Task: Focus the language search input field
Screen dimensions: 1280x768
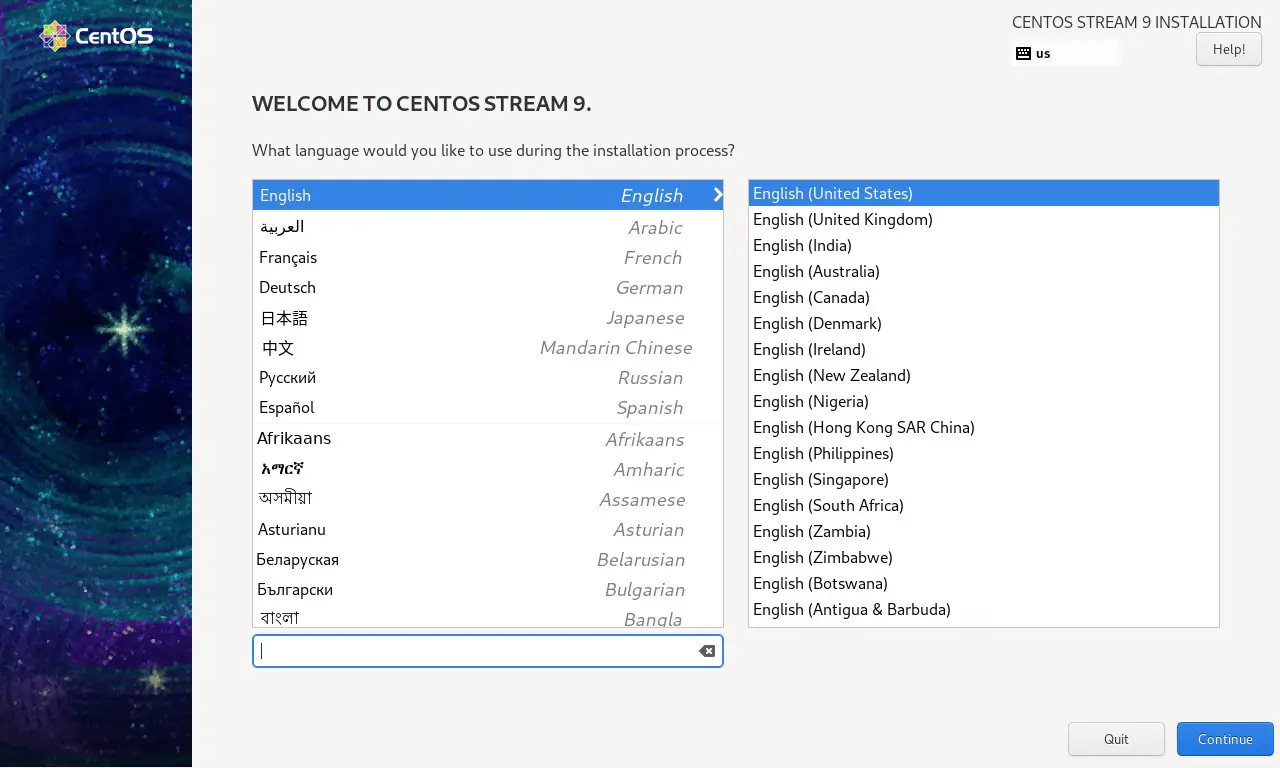Action: (x=488, y=651)
